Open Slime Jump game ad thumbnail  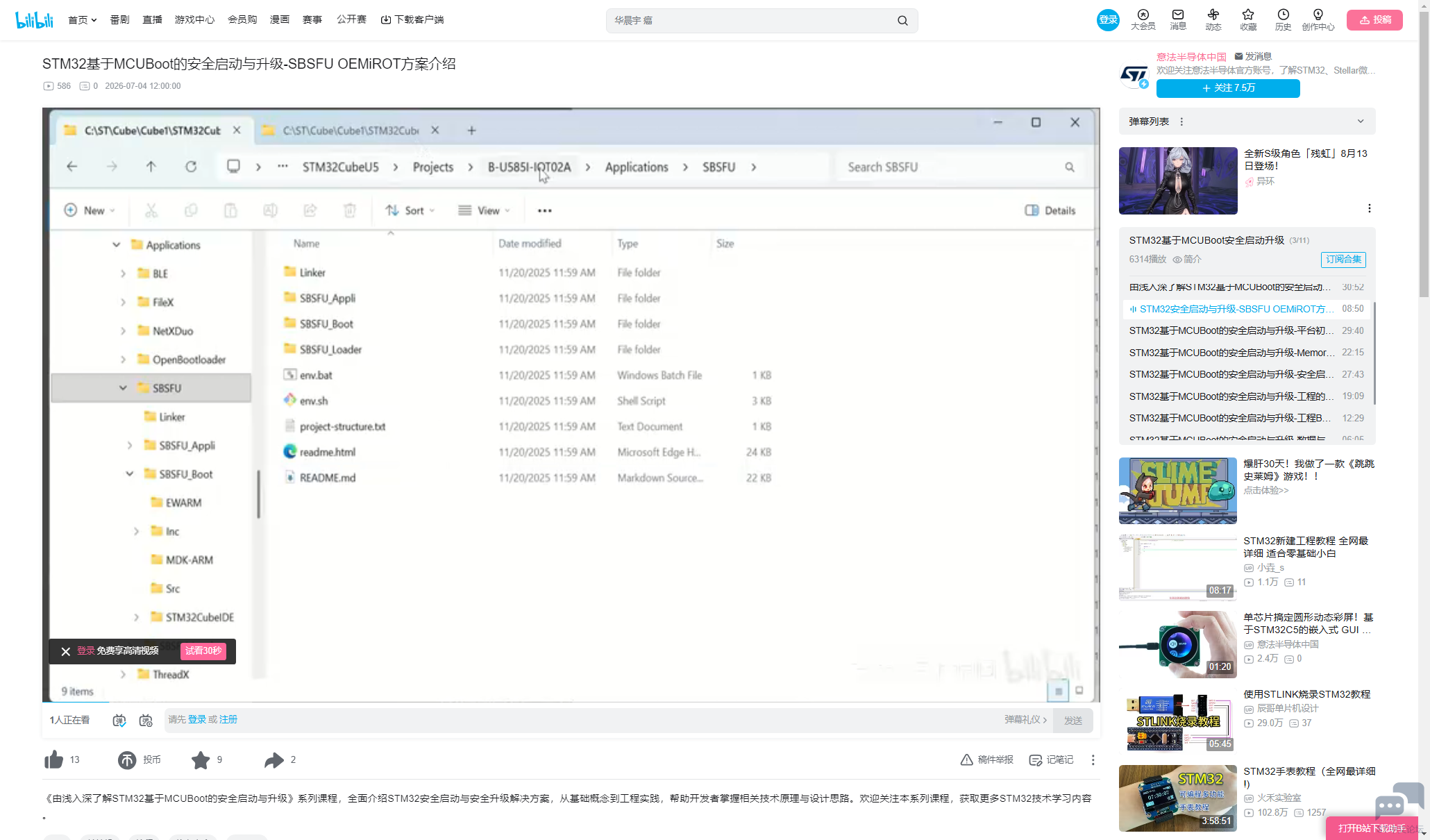coord(1178,491)
